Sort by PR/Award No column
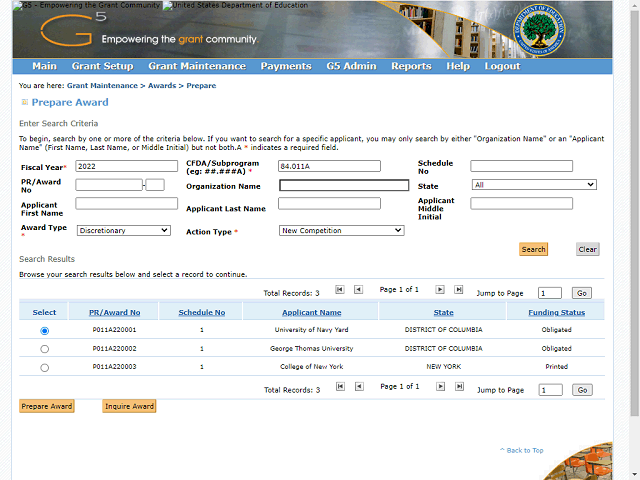640x480 pixels. [x=115, y=313]
